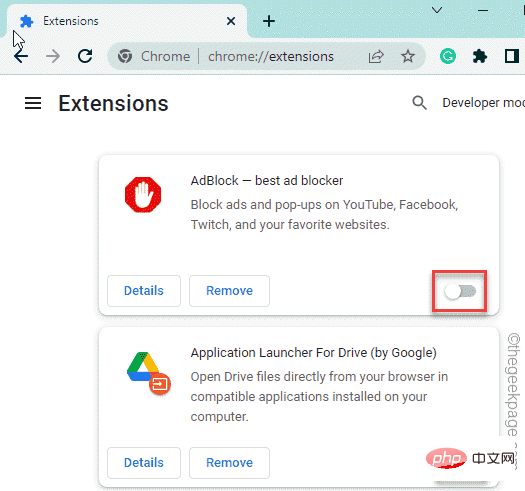Image resolution: width=525 pixels, height=491 pixels.
Task: Click the Developer mode label
Action: click(x=483, y=103)
